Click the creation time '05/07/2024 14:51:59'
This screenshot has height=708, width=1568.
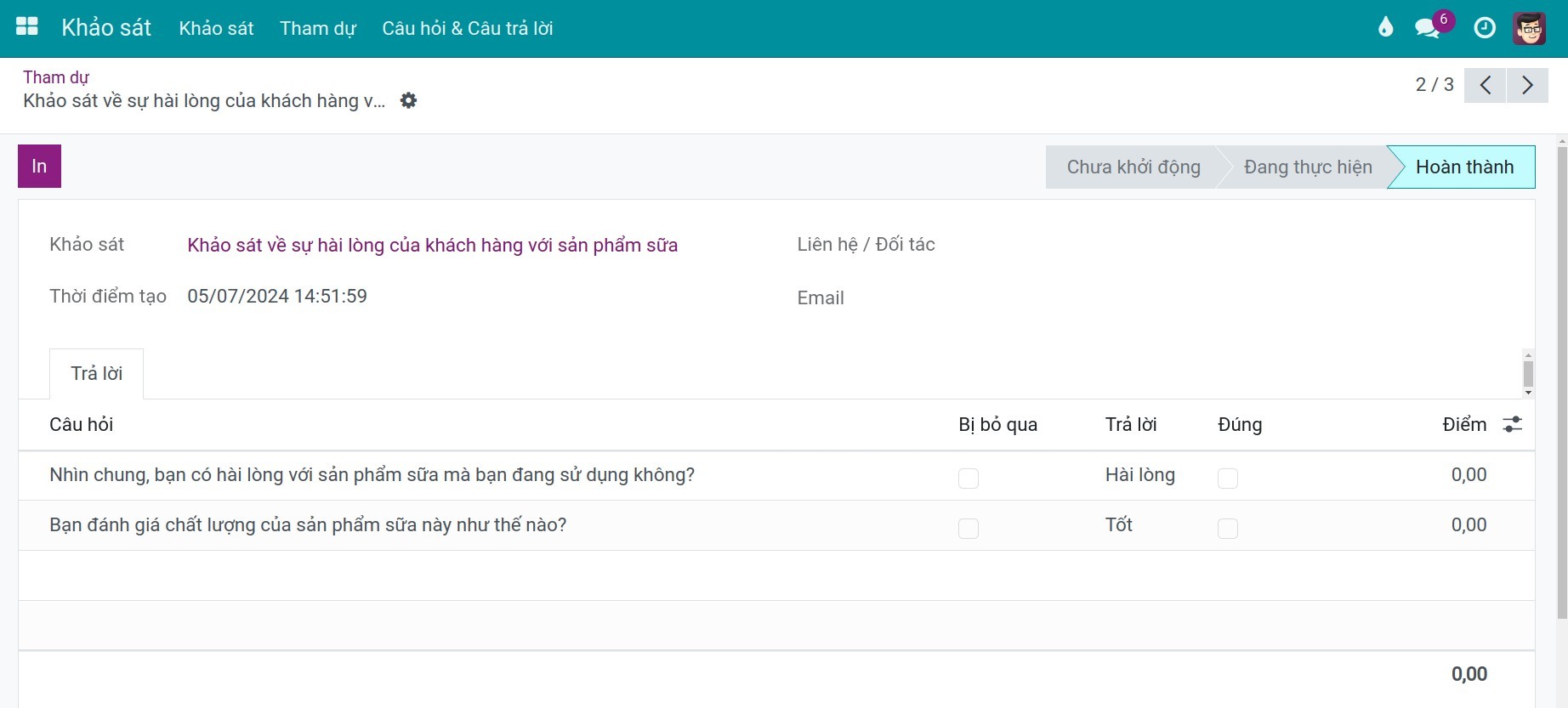pos(277,296)
